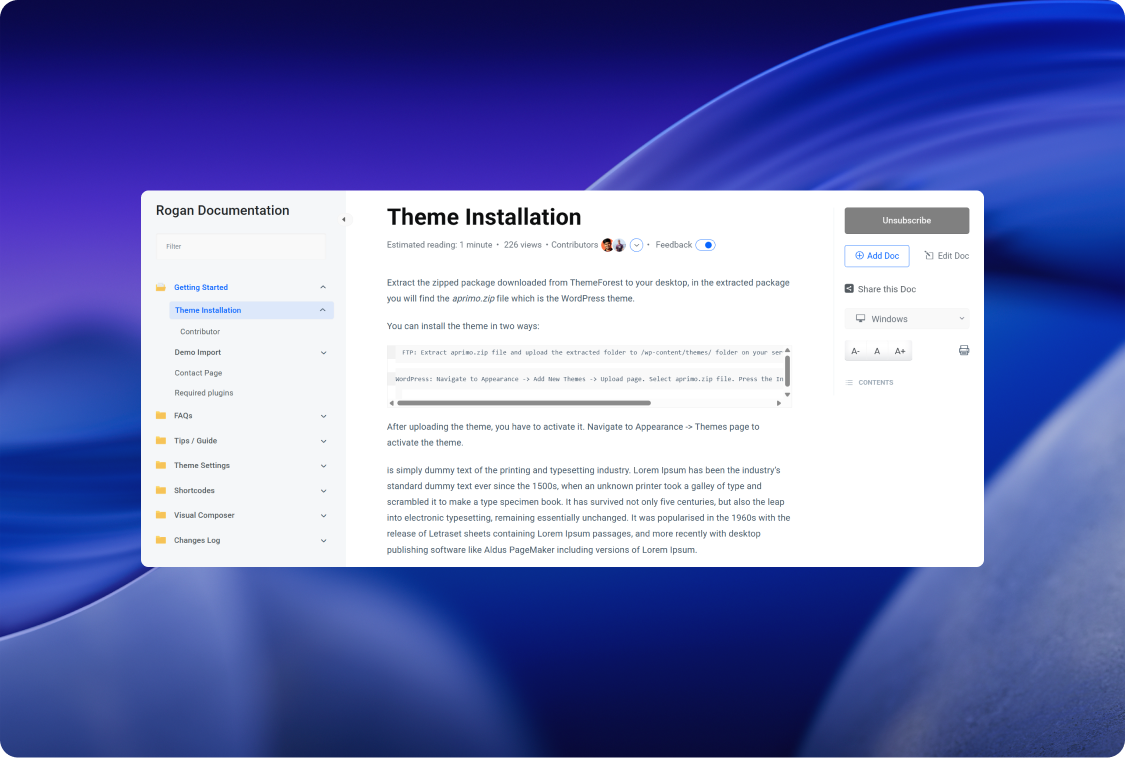
Task: Click the Share this Doc icon
Action: [849, 289]
